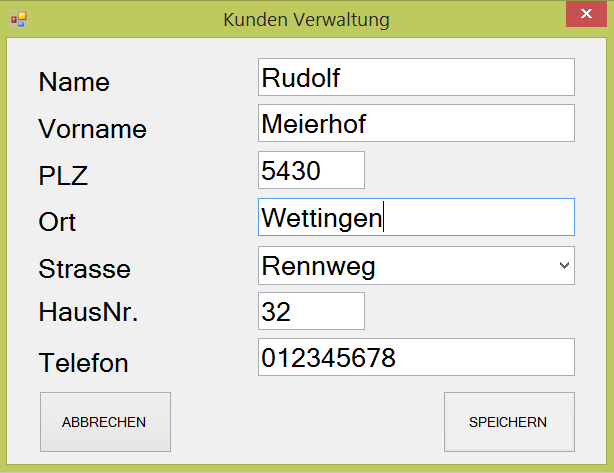Click the PLZ label

[63, 176]
